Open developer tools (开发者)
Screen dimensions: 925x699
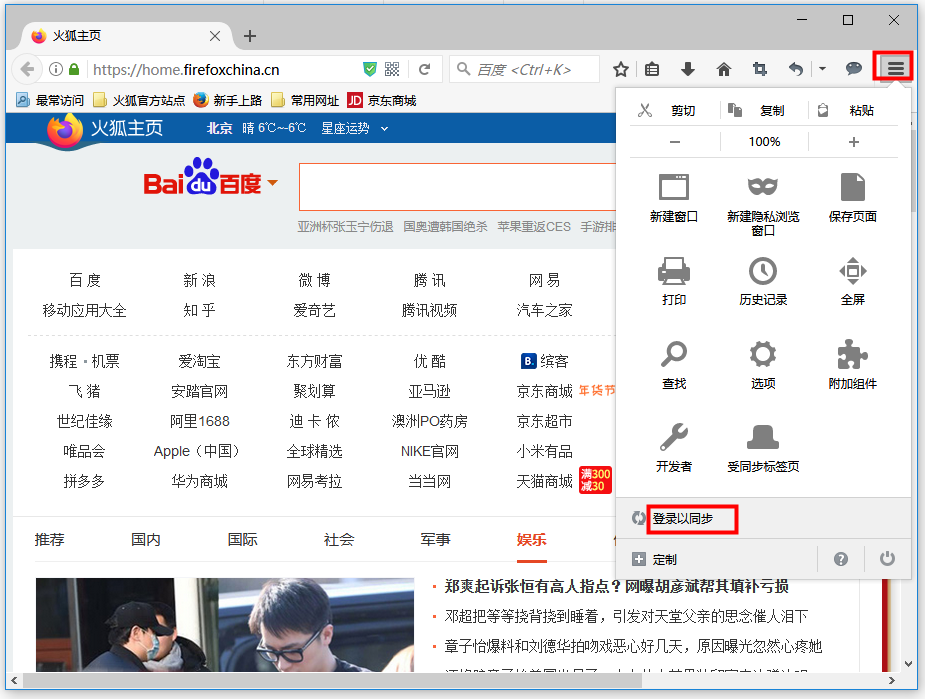[x=674, y=448]
